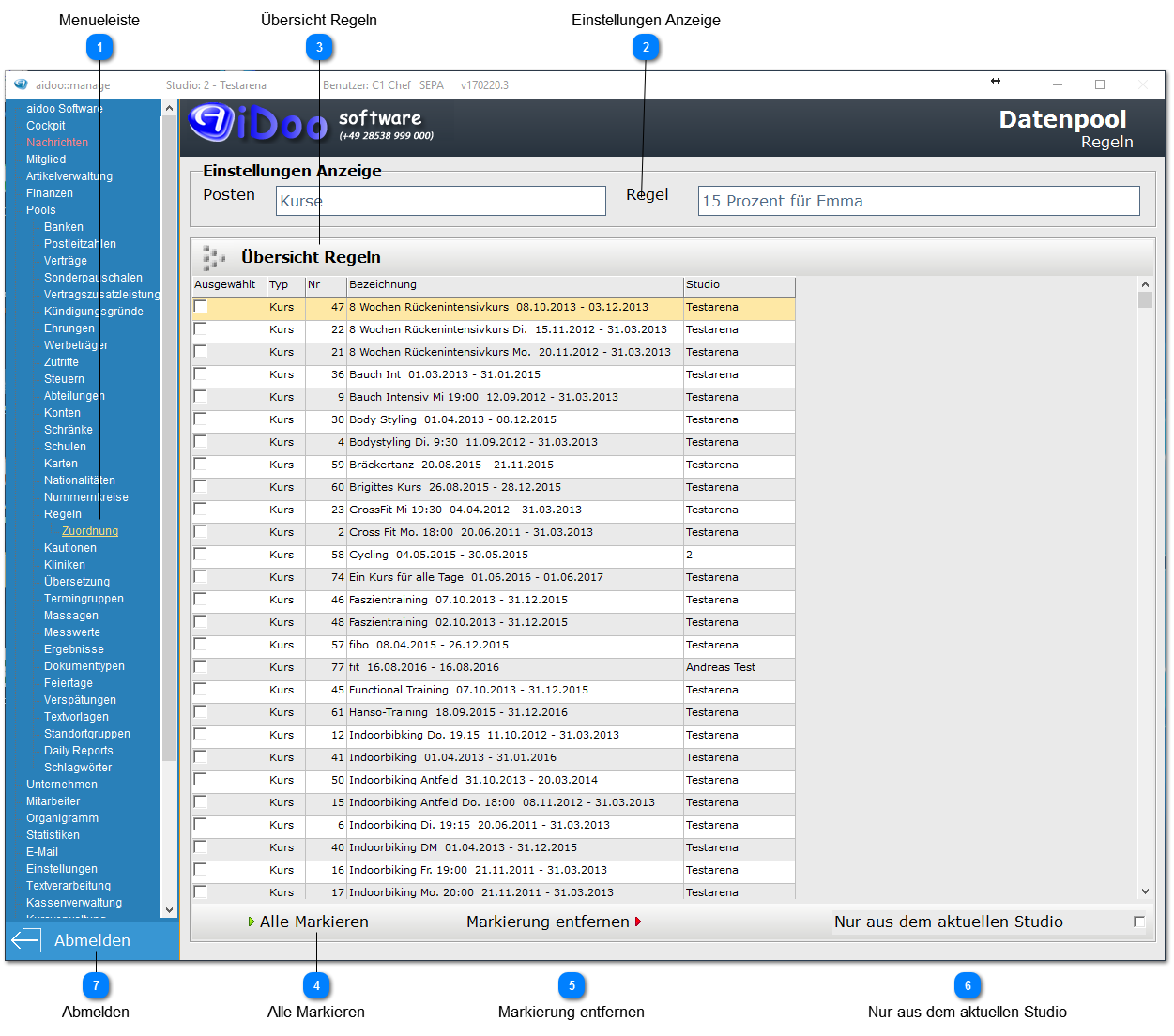Open Statistiken menu item

pyautogui.click(x=53, y=835)
